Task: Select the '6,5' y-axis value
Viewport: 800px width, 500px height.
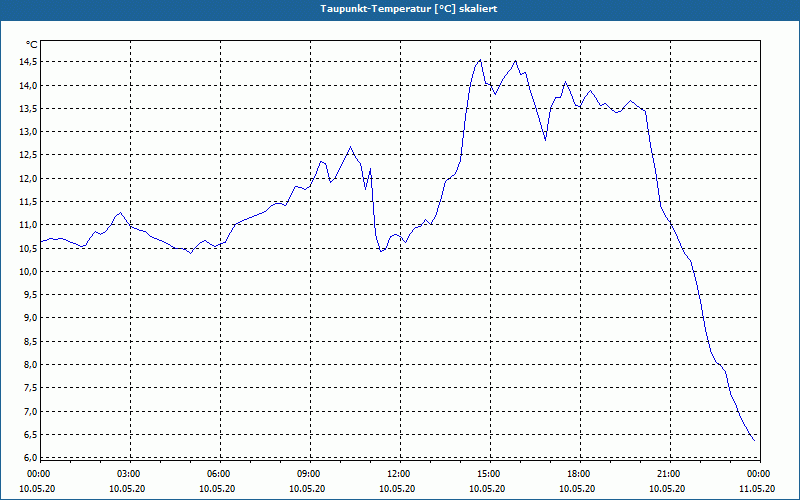Action: pyautogui.click(x=30, y=434)
